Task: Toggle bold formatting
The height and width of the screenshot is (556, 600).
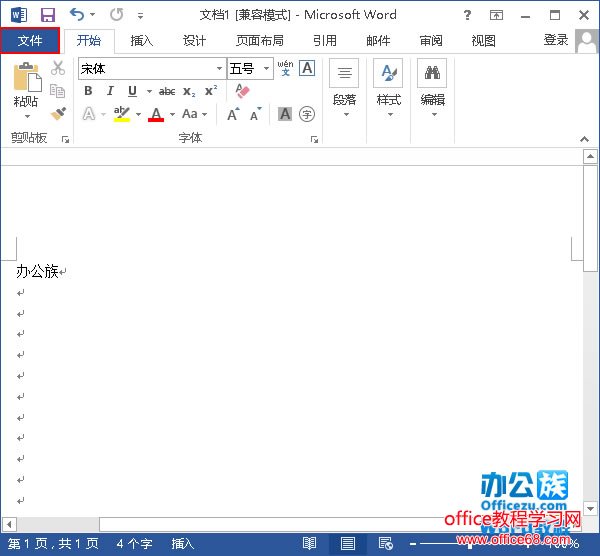Action: point(88,91)
